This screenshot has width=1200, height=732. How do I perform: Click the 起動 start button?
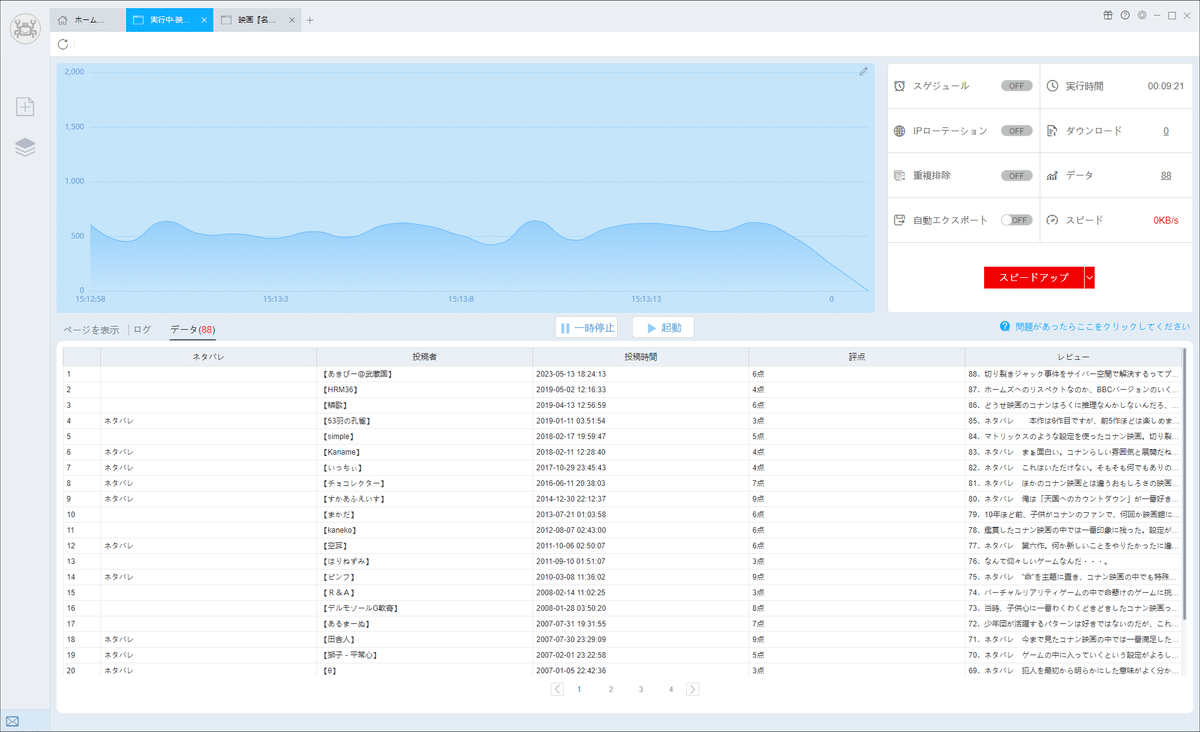coord(663,327)
